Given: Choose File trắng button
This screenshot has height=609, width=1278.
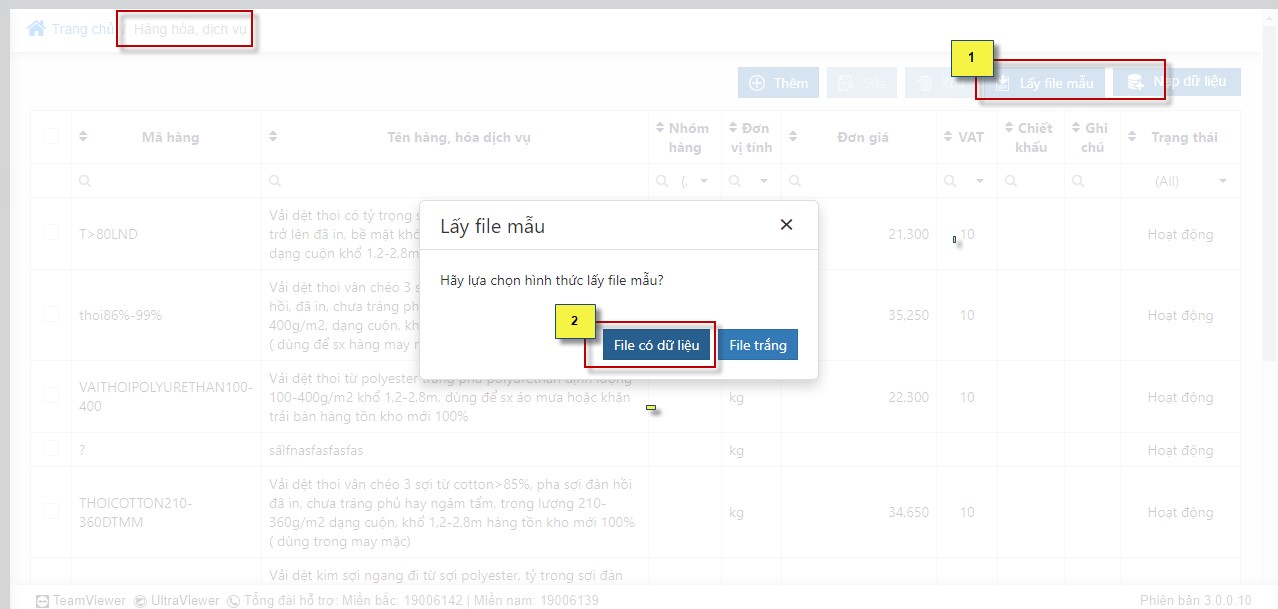Looking at the screenshot, I should tap(758, 345).
